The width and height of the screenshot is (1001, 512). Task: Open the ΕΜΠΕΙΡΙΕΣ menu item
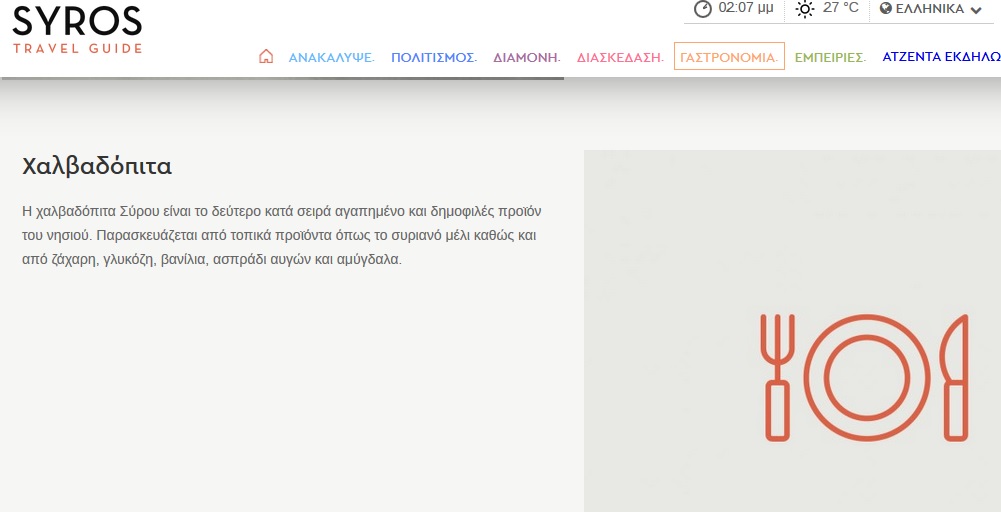coord(830,58)
